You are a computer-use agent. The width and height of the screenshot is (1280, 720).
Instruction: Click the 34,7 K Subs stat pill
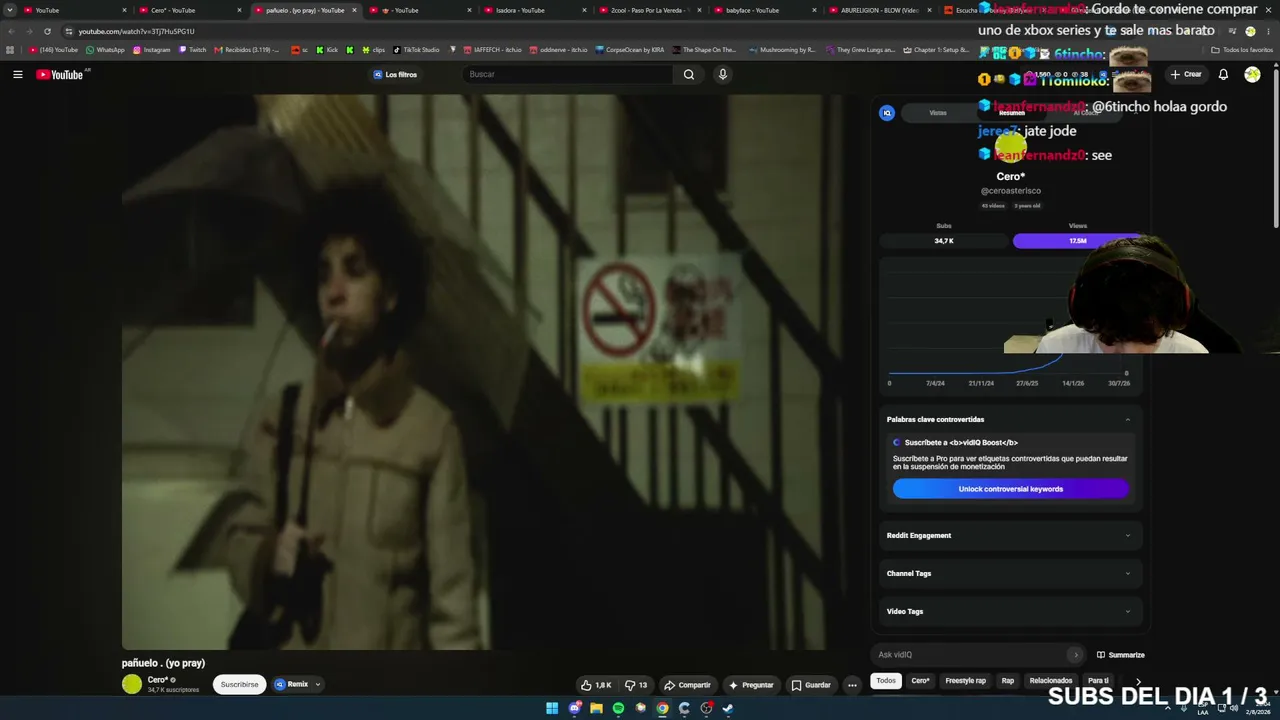pos(944,241)
